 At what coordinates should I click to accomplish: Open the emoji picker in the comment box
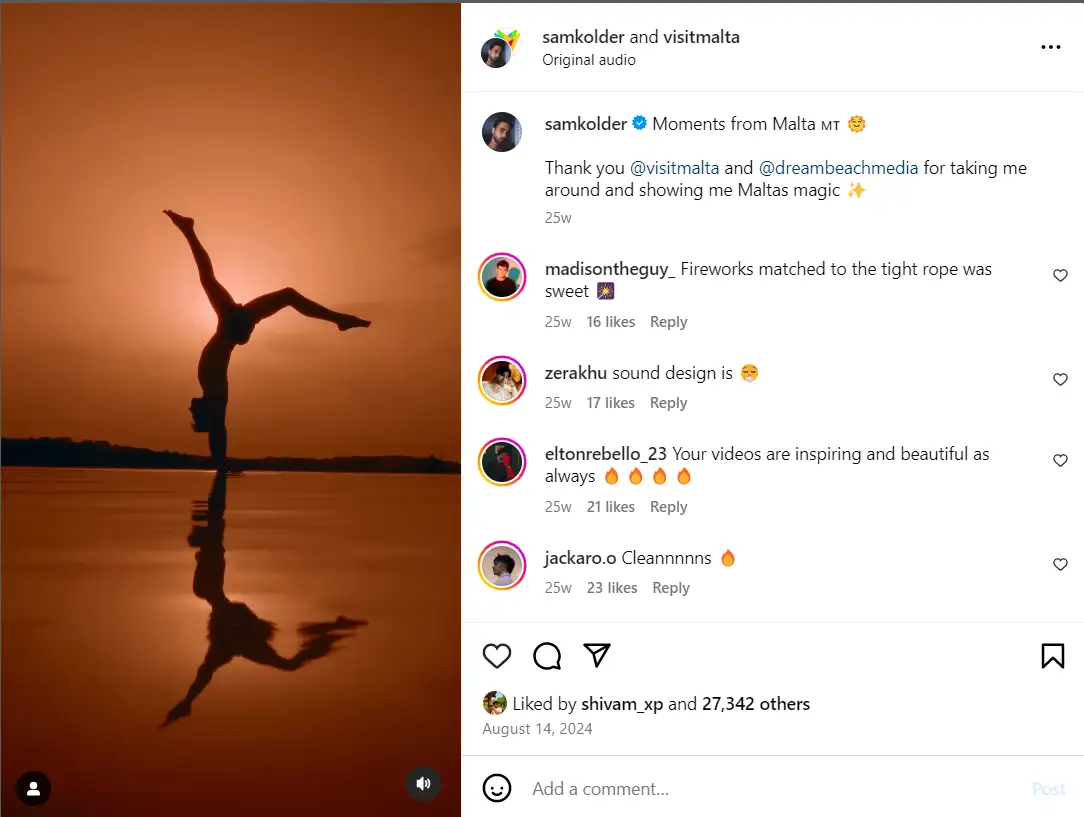point(497,788)
